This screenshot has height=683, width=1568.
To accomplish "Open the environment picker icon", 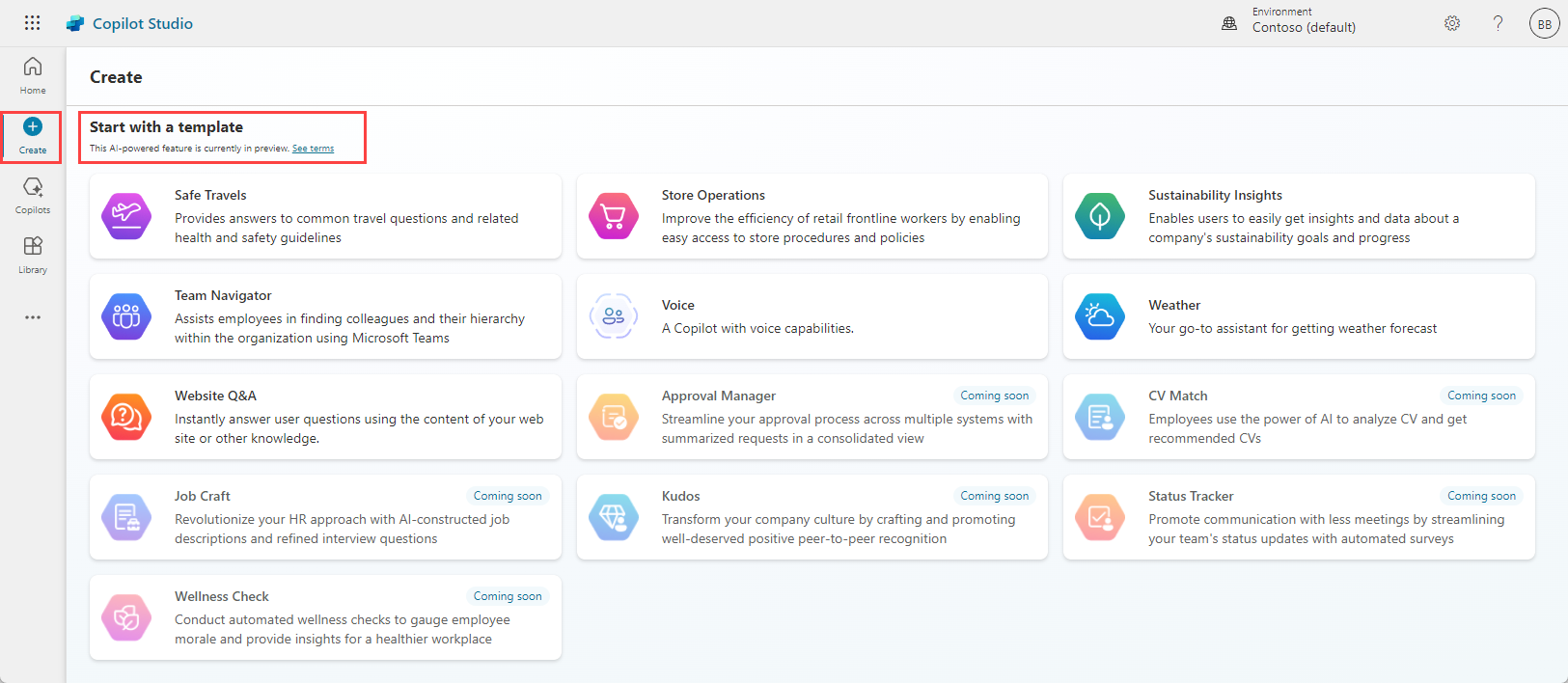I will pos(1229,23).
